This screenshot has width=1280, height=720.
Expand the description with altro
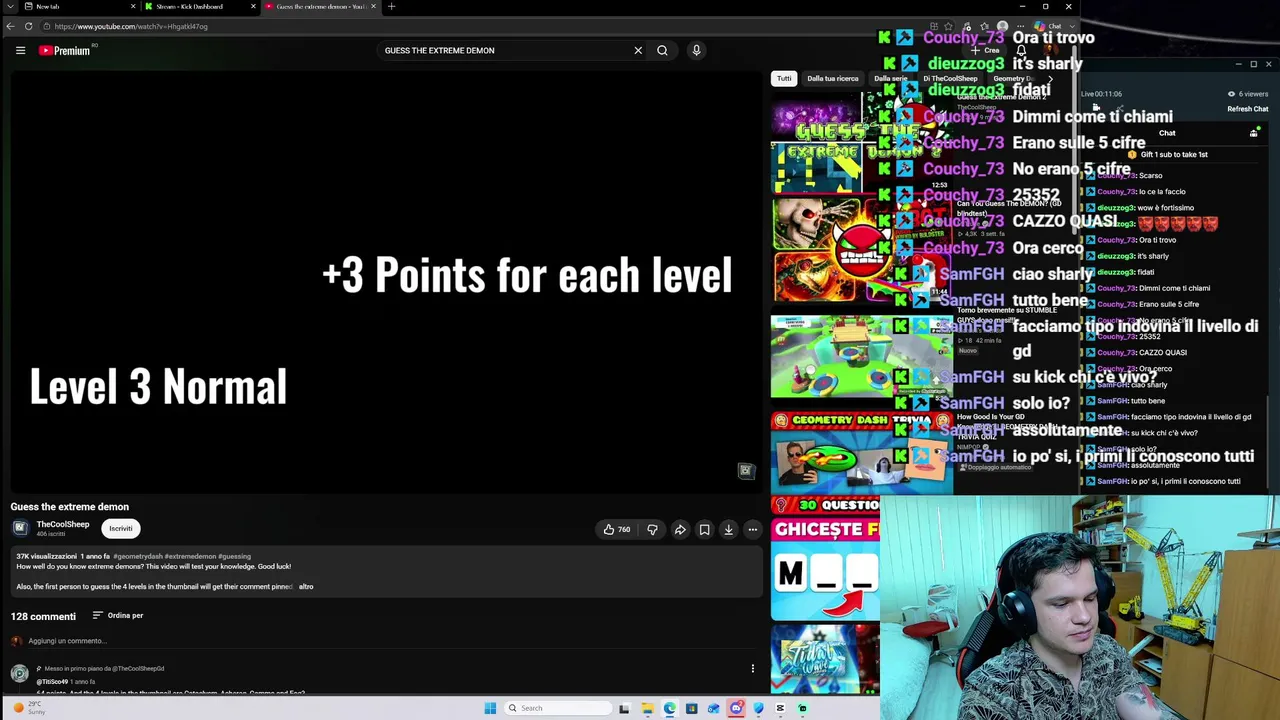306,587
